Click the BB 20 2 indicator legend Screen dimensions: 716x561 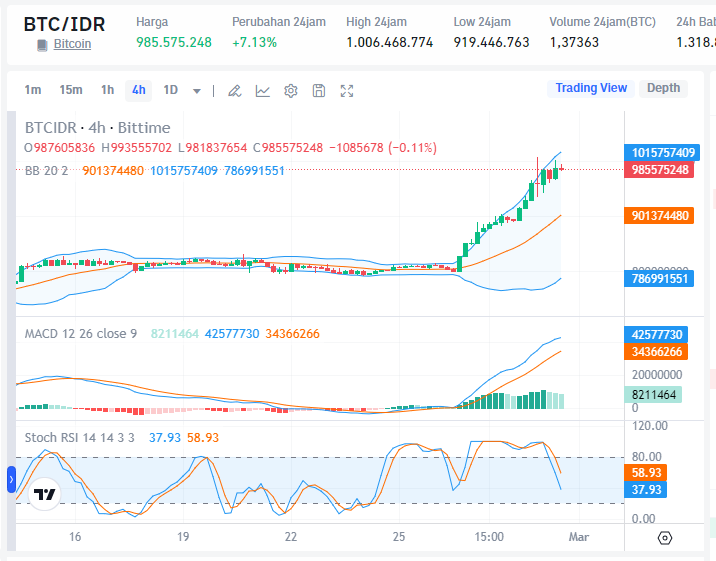click(46, 171)
